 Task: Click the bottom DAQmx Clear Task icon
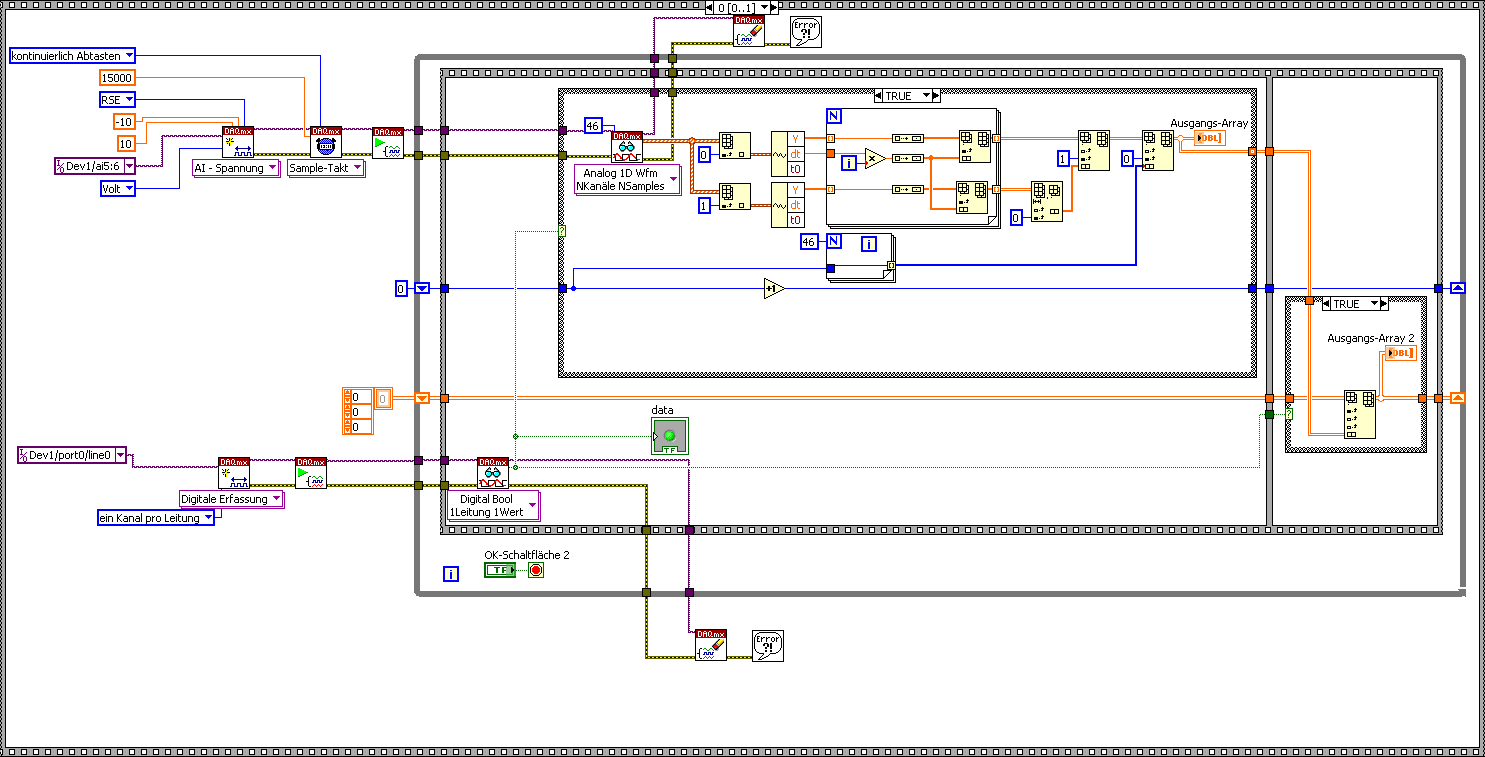pos(711,645)
